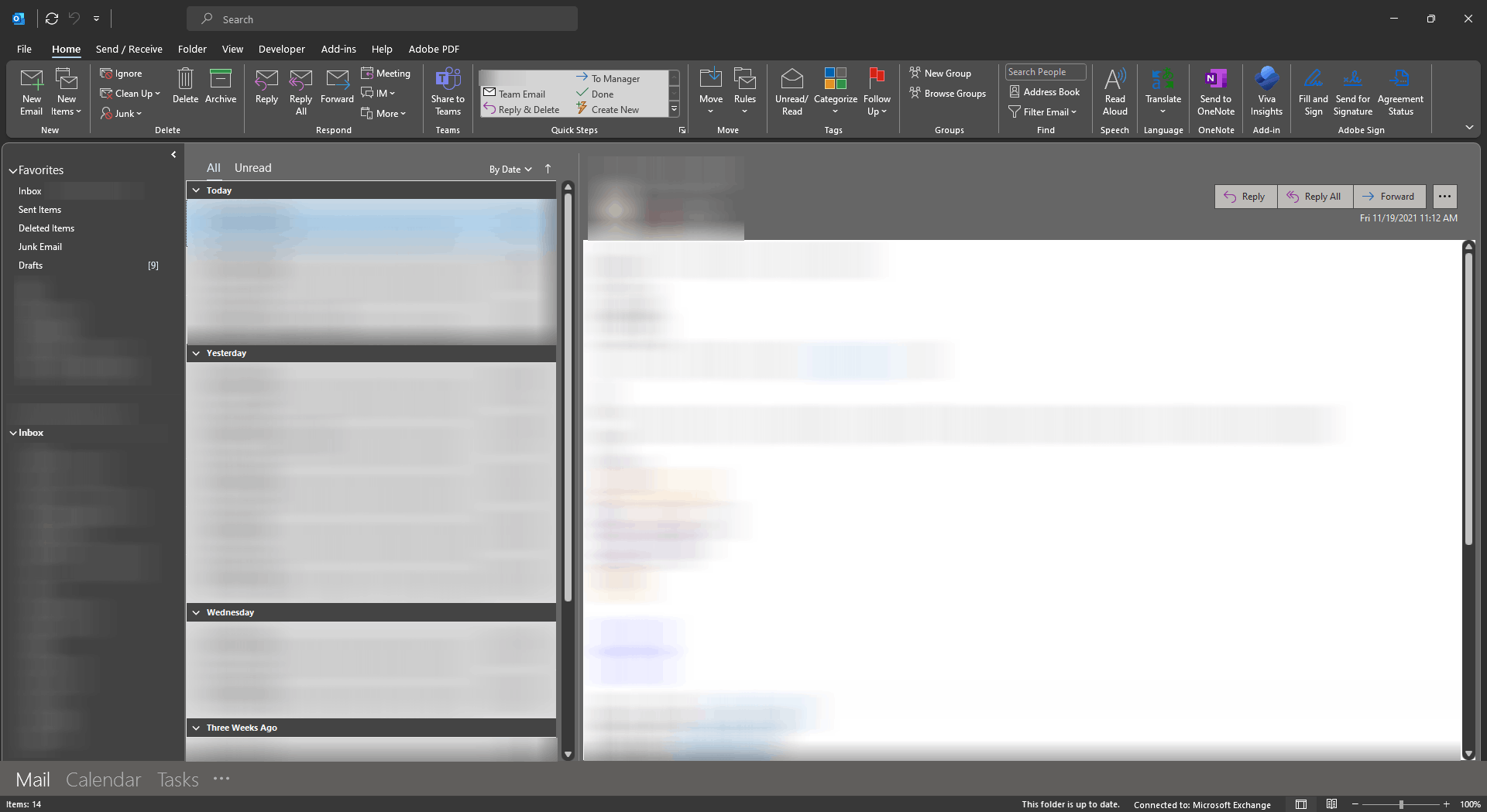Expand the By Date sort dropdown
This screenshot has width=1487, height=812.
[x=510, y=170]
